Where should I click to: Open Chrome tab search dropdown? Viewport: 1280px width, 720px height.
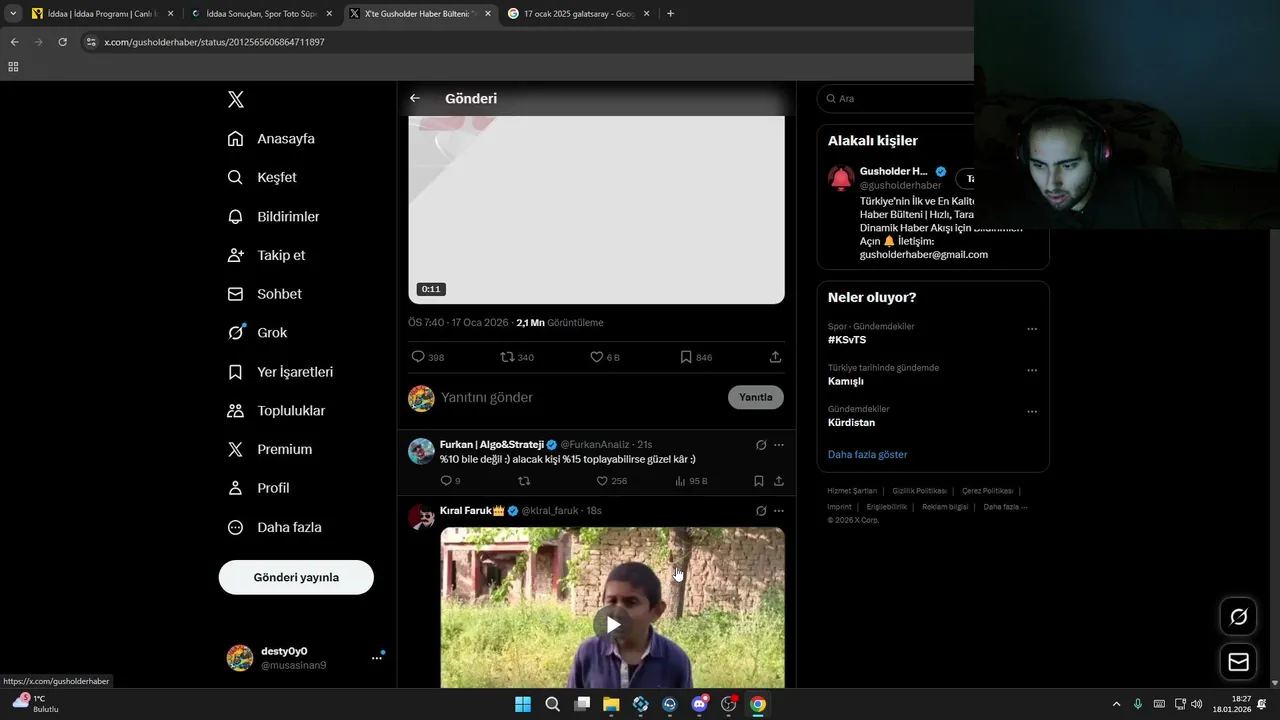[13, 14]
